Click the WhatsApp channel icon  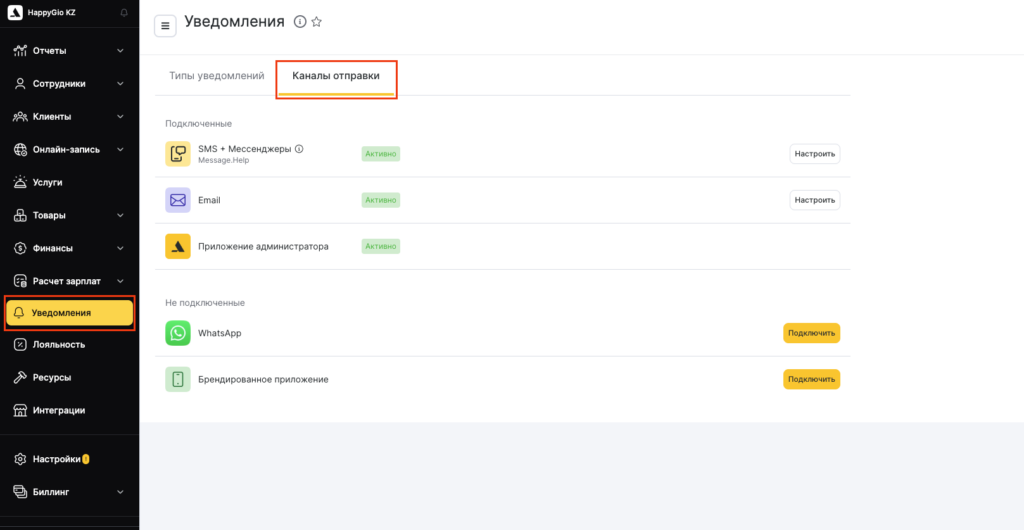178,333
